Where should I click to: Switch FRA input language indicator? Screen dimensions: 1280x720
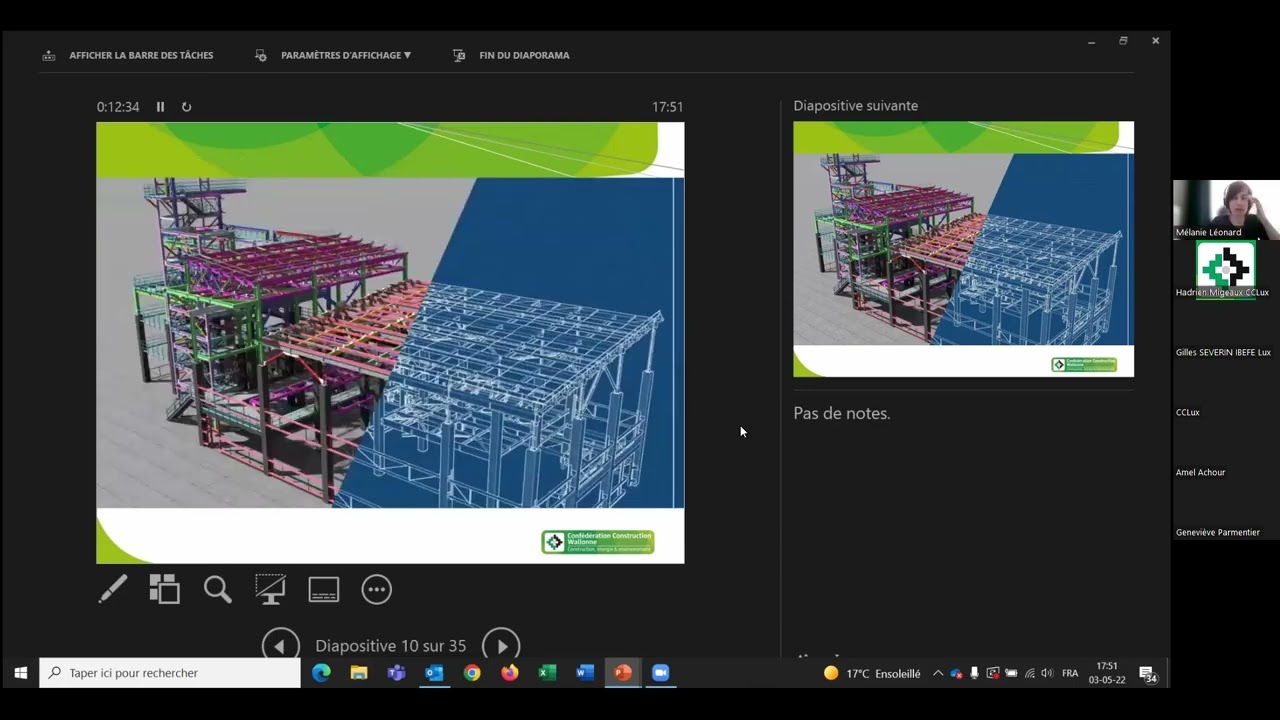(1070, 673)
